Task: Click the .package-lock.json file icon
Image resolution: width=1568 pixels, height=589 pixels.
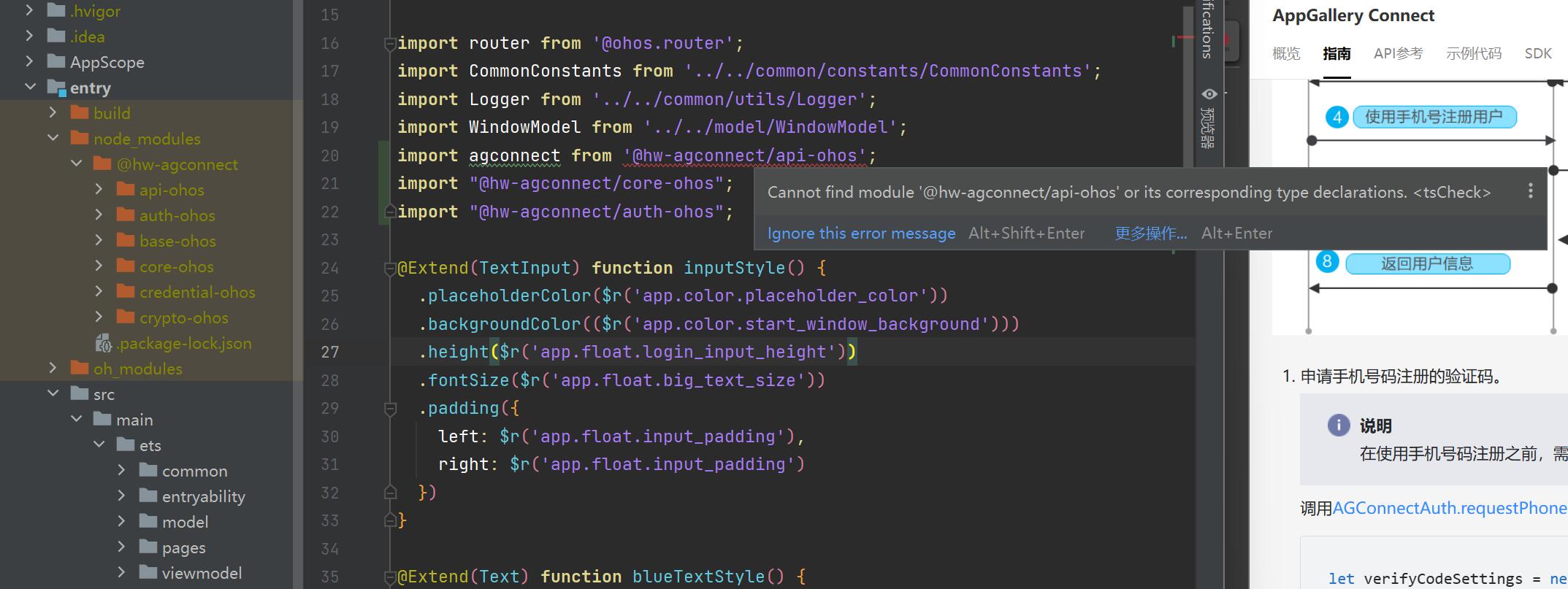Action: point(104,343)
